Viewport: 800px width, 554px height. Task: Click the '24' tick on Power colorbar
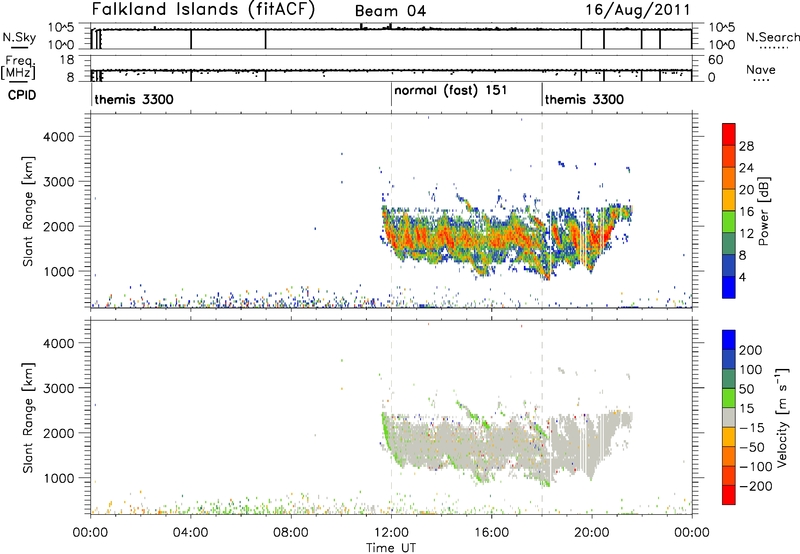[746, 168]
